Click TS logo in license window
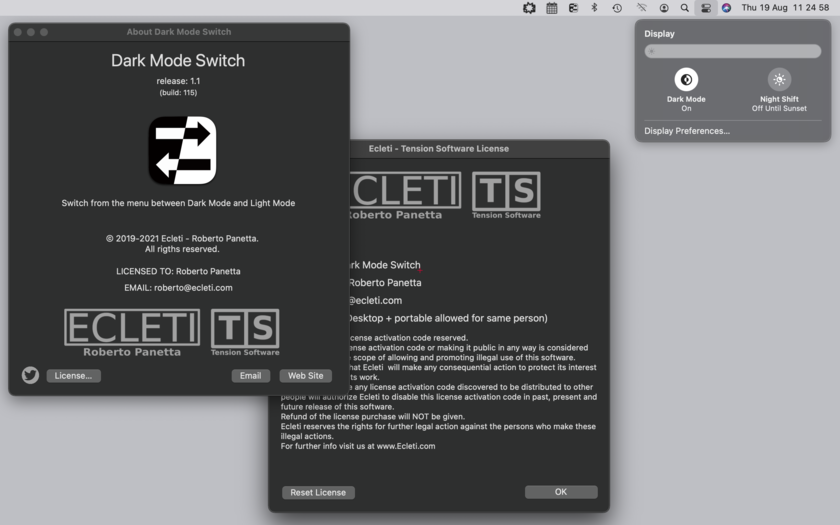840x525 pixels. [506, 195]
